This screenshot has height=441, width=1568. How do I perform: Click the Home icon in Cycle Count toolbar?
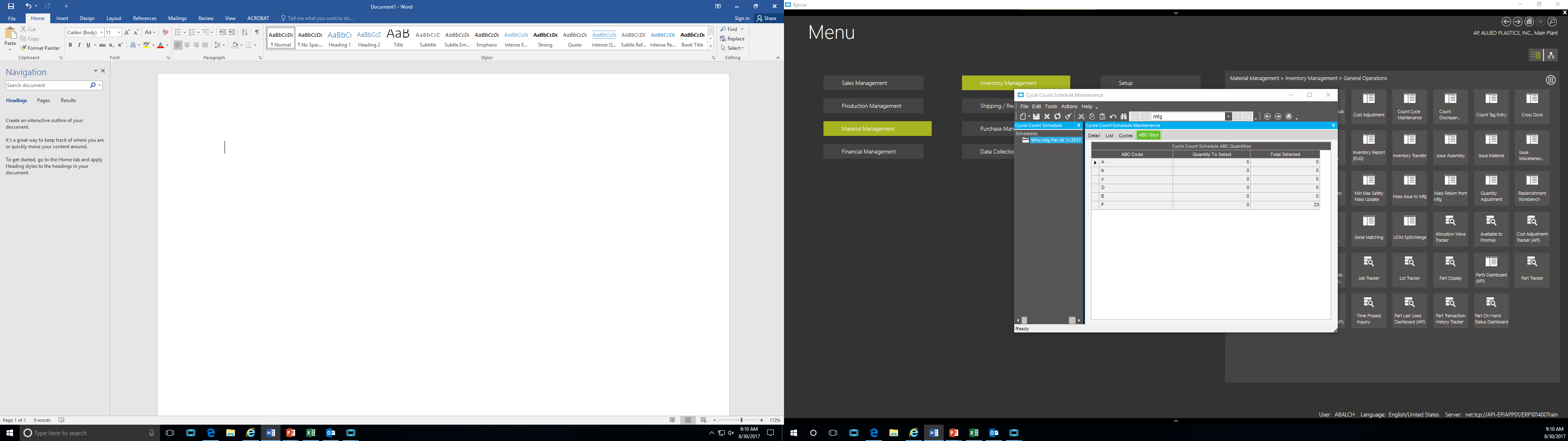tap(1289, 116)
